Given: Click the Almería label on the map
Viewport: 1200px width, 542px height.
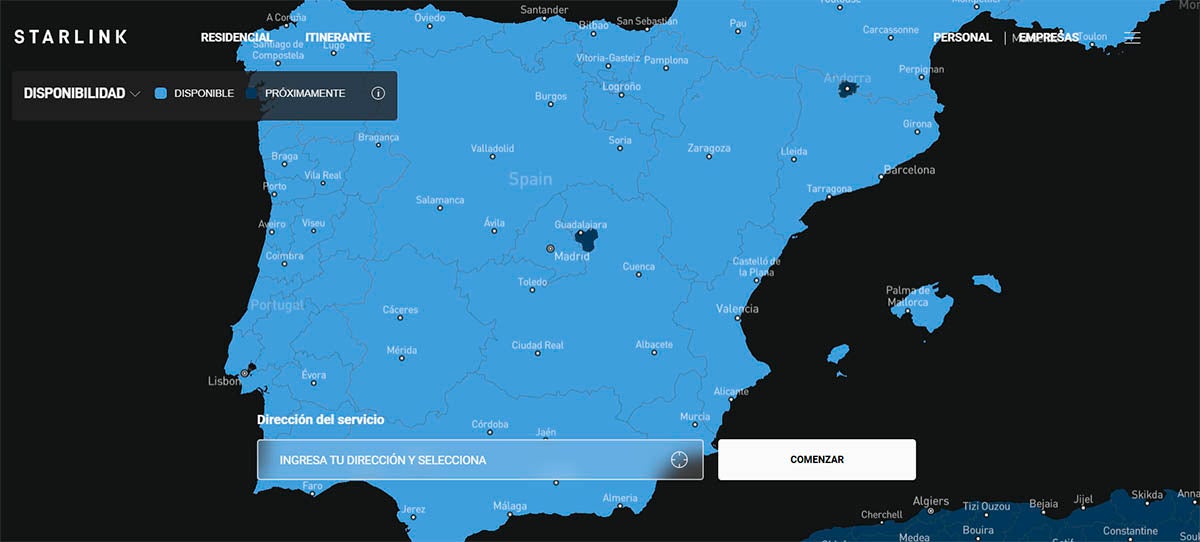Looking at the screenshot, I should click(620, 499).
